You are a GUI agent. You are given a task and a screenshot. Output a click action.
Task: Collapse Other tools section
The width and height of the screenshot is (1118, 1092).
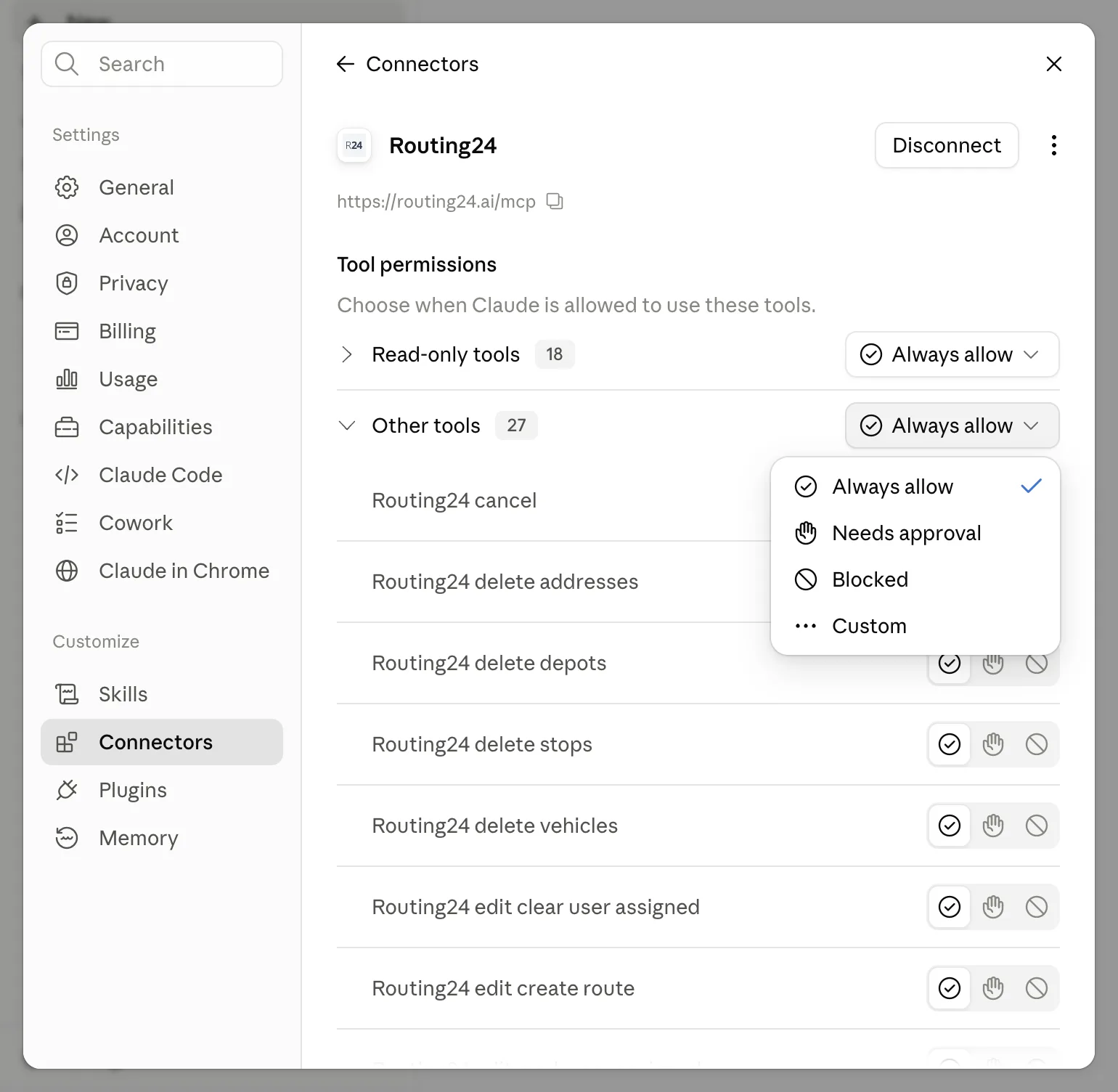[347, 425]
